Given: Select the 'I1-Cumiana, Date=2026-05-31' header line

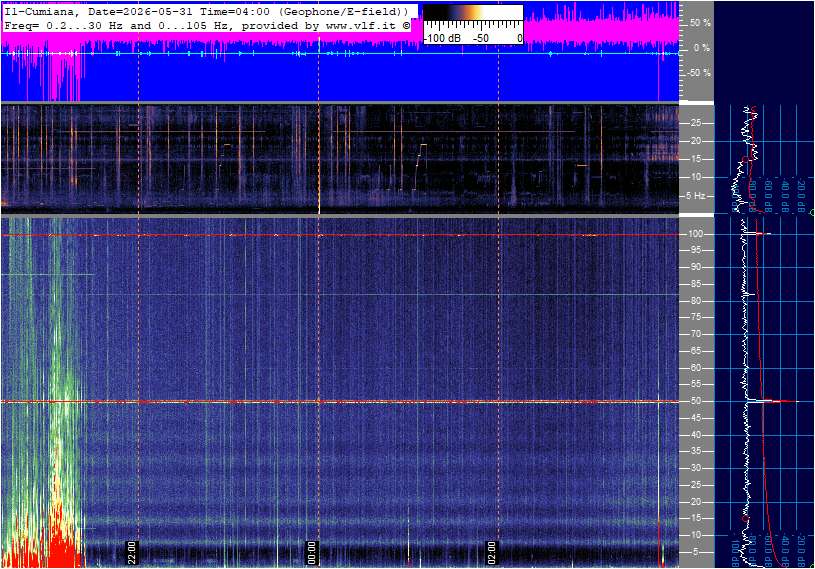Looking at the screenshot, I should click(x=207, y=11).
